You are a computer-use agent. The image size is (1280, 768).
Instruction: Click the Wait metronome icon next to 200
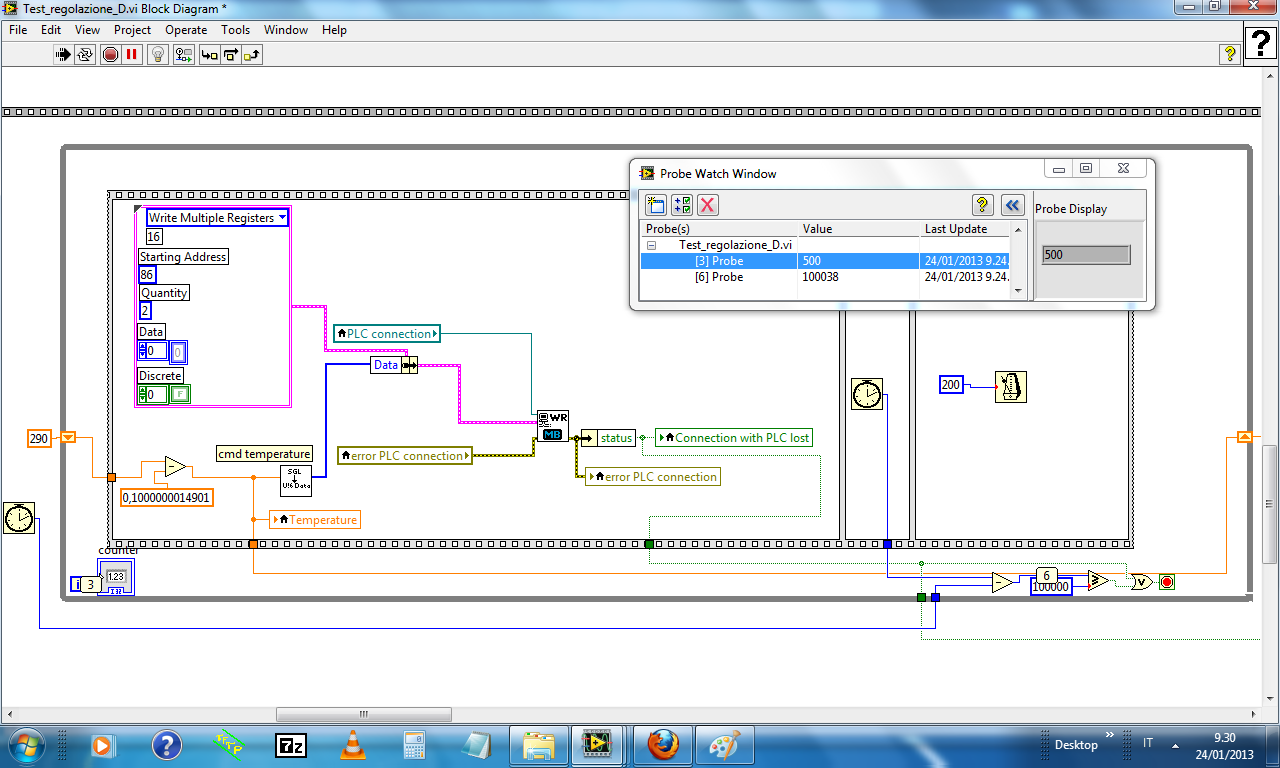(x=1011, y=386)
